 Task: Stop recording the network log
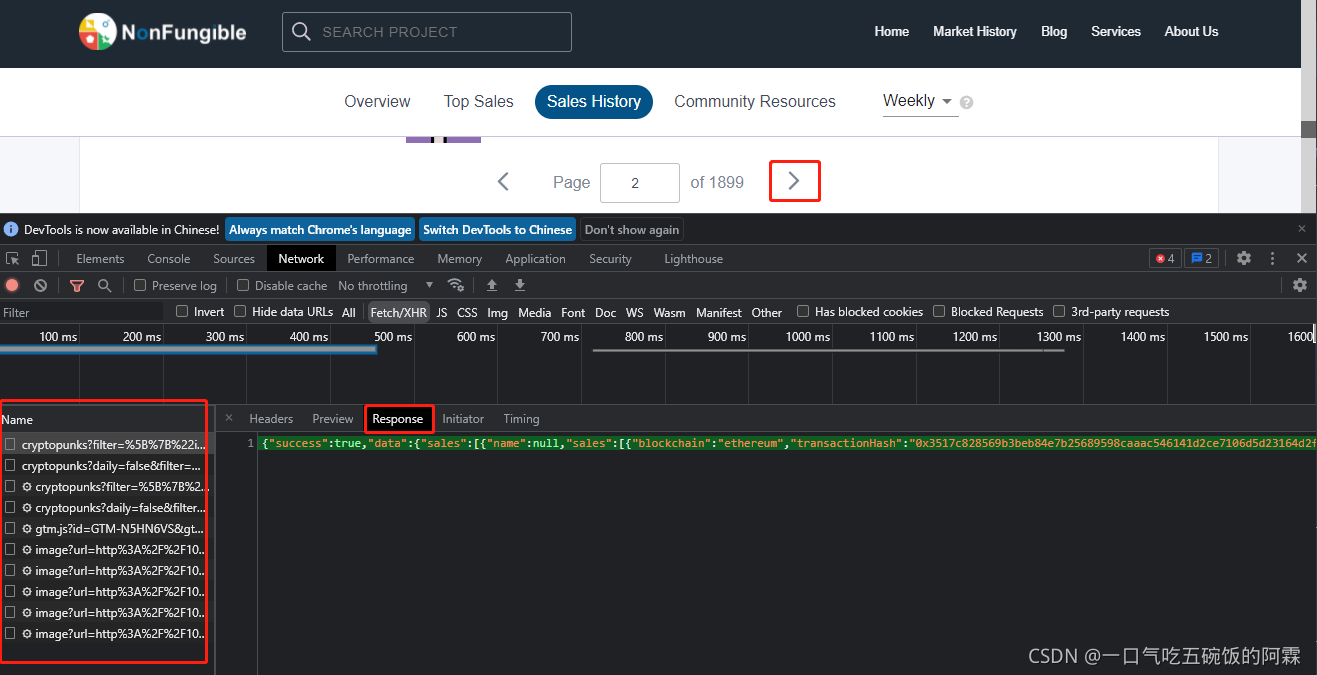[12, 285]
